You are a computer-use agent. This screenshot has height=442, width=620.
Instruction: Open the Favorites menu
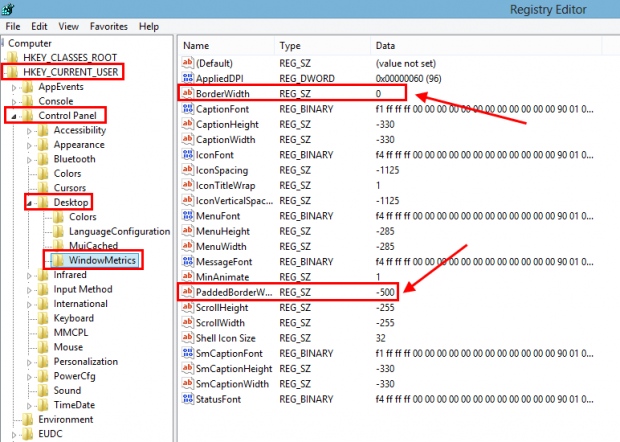pos(109,26)
